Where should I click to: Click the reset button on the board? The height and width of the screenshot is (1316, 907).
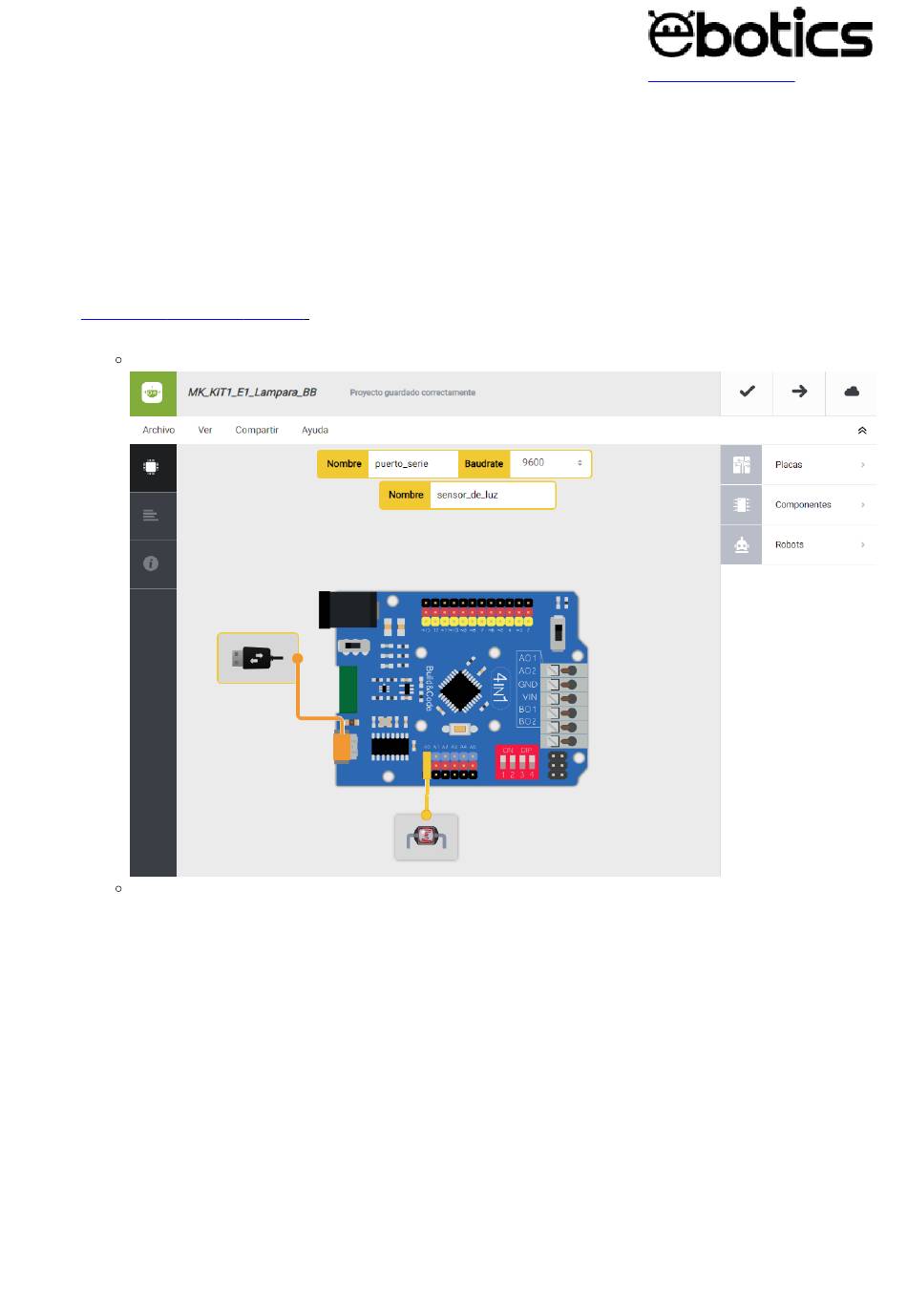[x=460, y=731]
